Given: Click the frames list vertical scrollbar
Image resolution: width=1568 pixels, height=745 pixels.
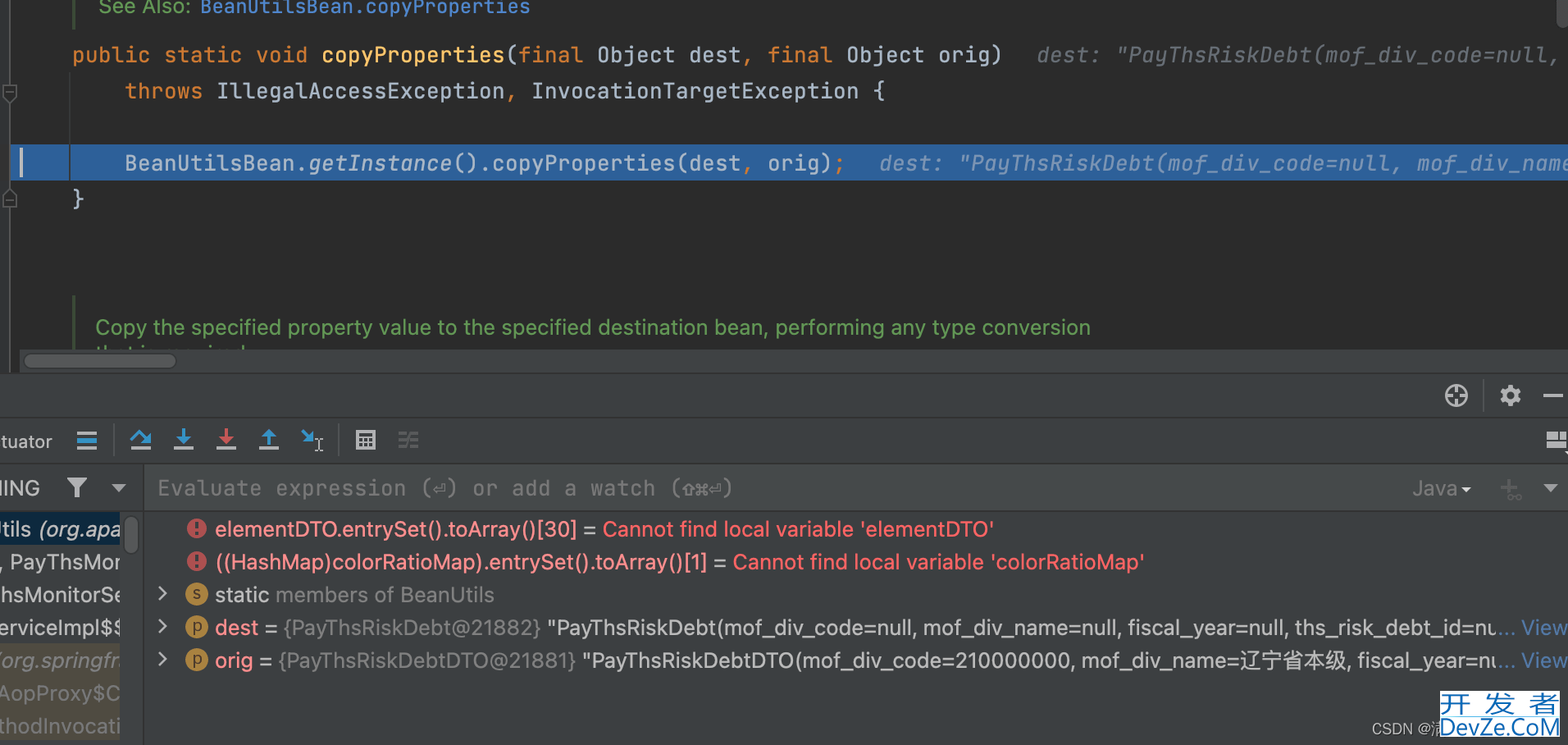Looking at the screenshot, I should (x=131, y=534).
